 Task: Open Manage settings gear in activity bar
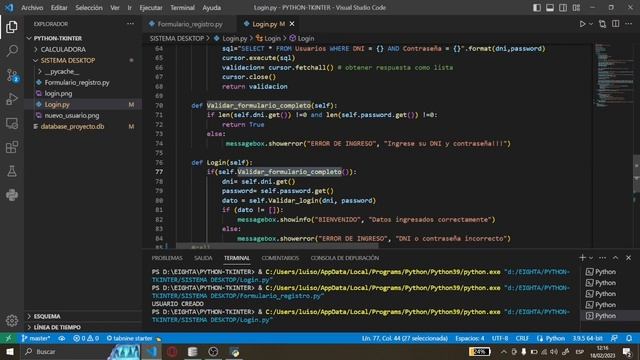[12, 320]
